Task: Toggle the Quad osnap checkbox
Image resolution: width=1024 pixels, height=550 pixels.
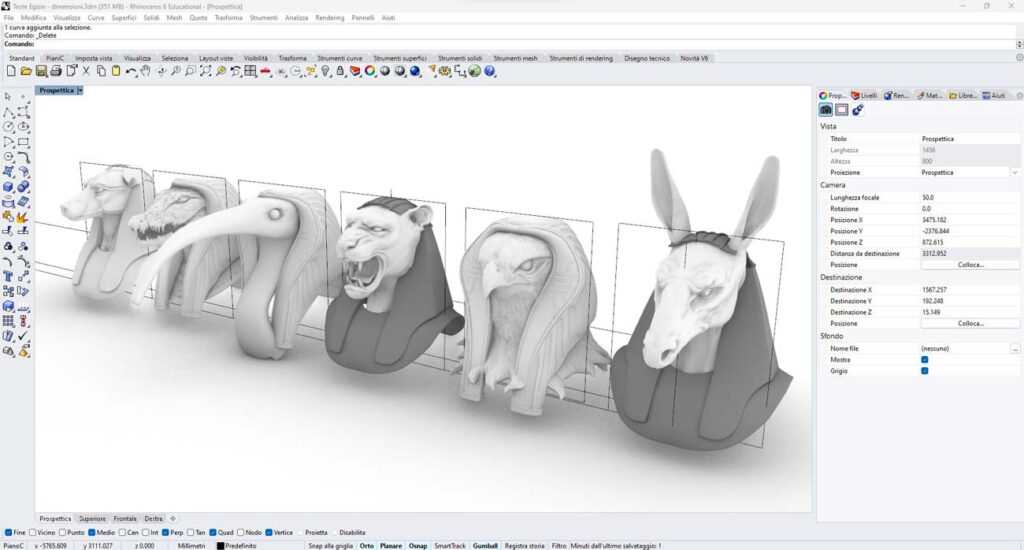Action: [213, 532]
